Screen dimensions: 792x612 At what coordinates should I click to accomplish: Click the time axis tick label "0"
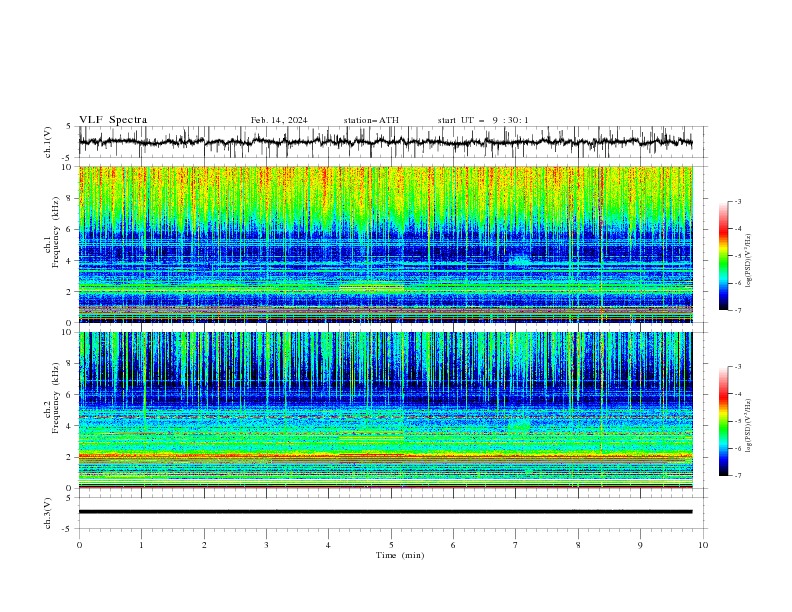click(79, 545)
